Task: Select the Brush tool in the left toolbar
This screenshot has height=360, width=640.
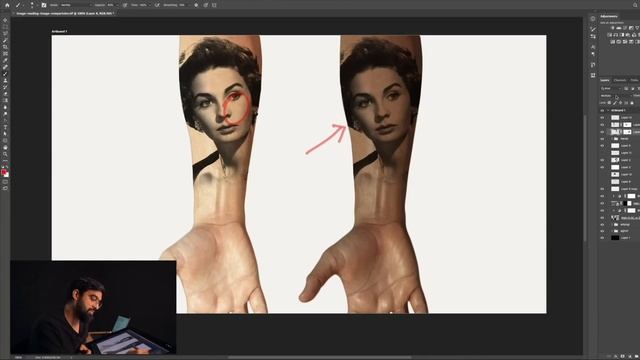Action: 5,73
